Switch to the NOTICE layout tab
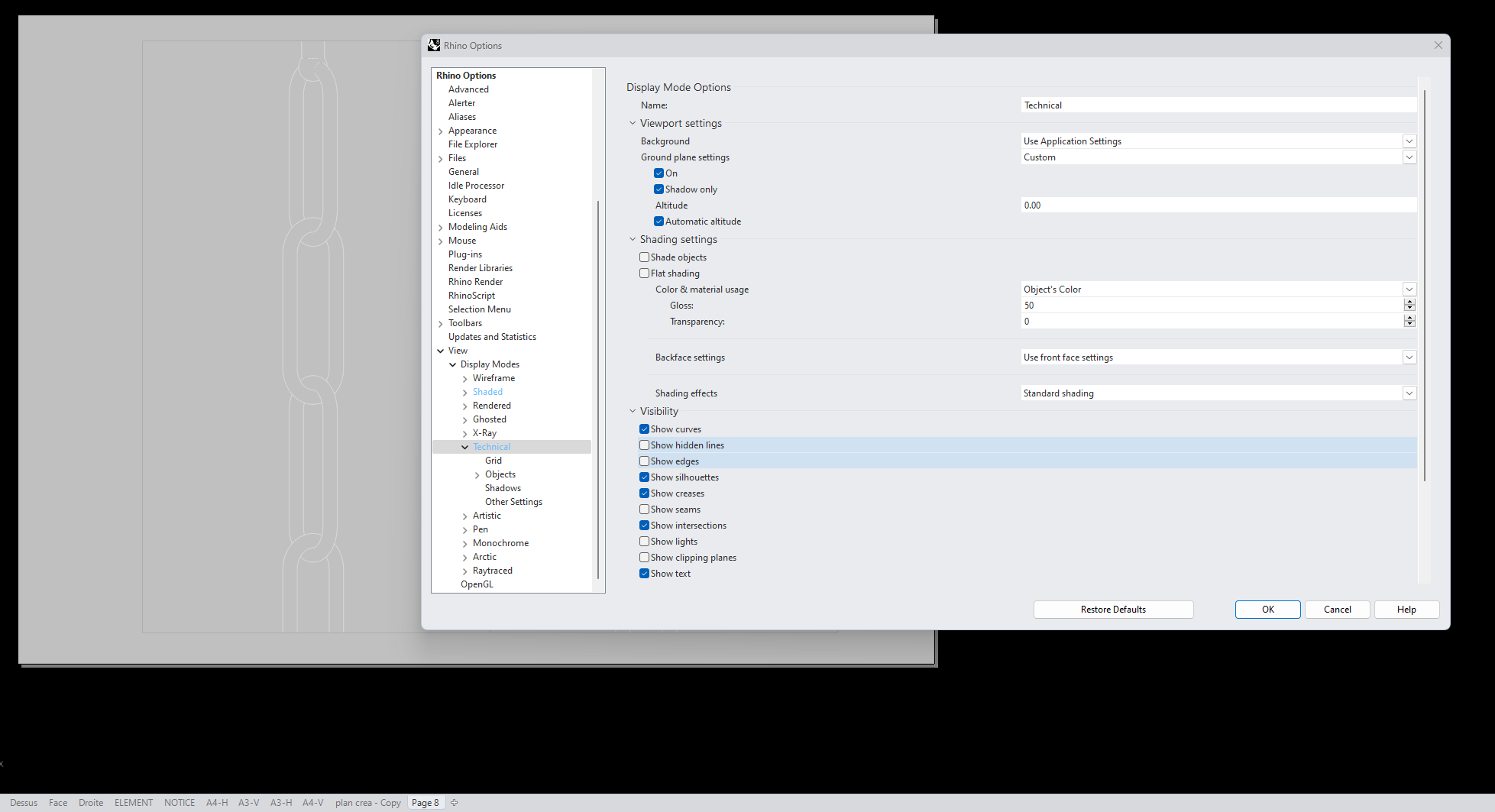The width and height of the screenshot is (1495, 812). (x=180, y=803)
